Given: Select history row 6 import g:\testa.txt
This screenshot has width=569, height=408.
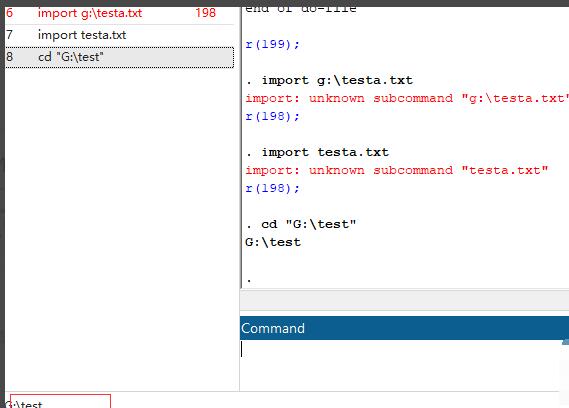Looking at the screenshot, I should coord(119,14).
